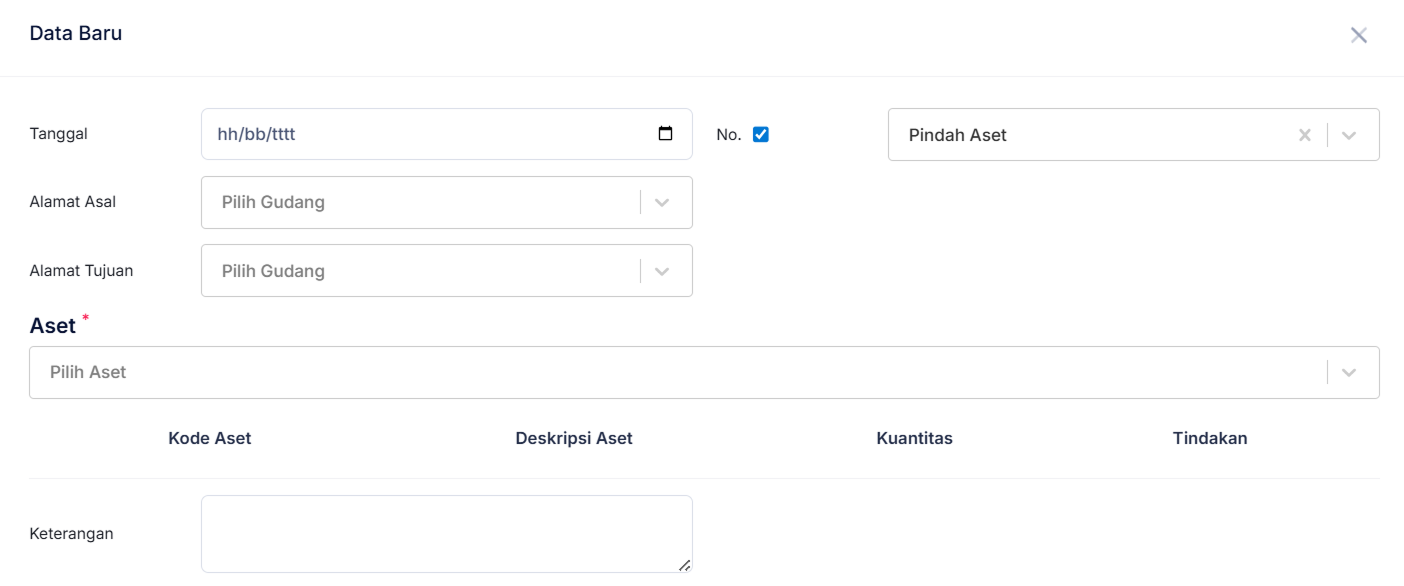Image resolution: width=1404 pixels, height=586 pixels.
Task: Click the Kuantitas column header
Action: 914,438
